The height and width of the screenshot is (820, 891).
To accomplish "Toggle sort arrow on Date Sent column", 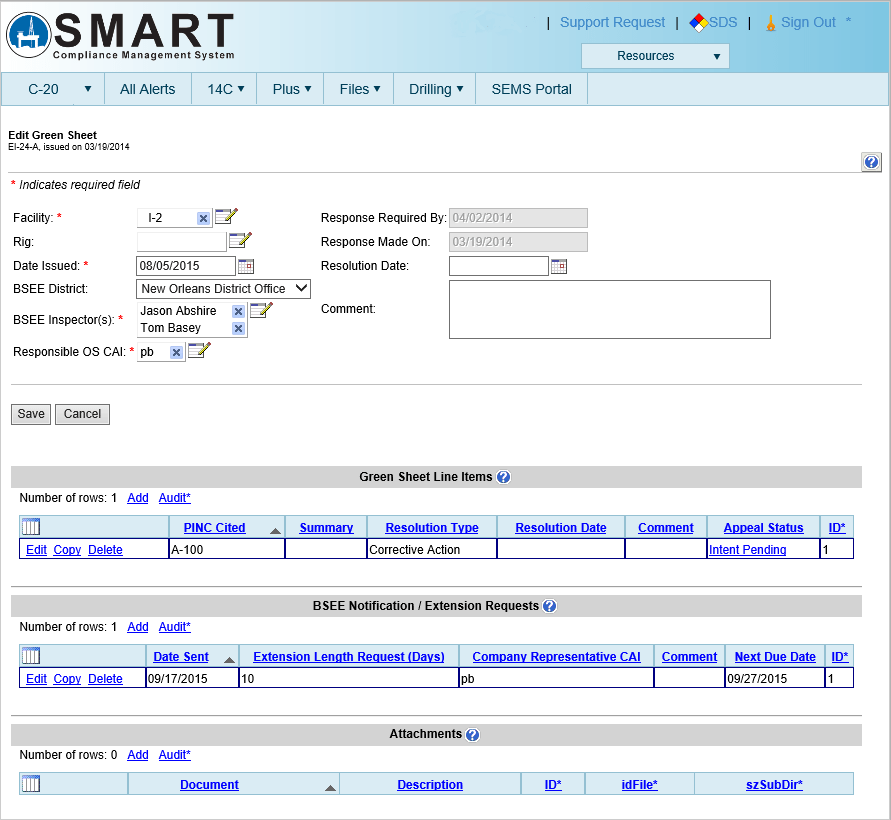I will [230, 660].
